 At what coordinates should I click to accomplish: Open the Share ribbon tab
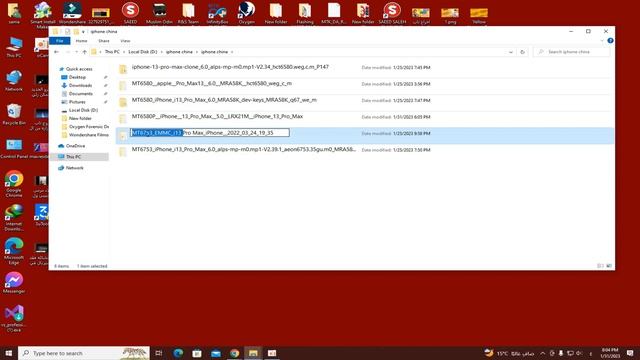coord(104,41)
